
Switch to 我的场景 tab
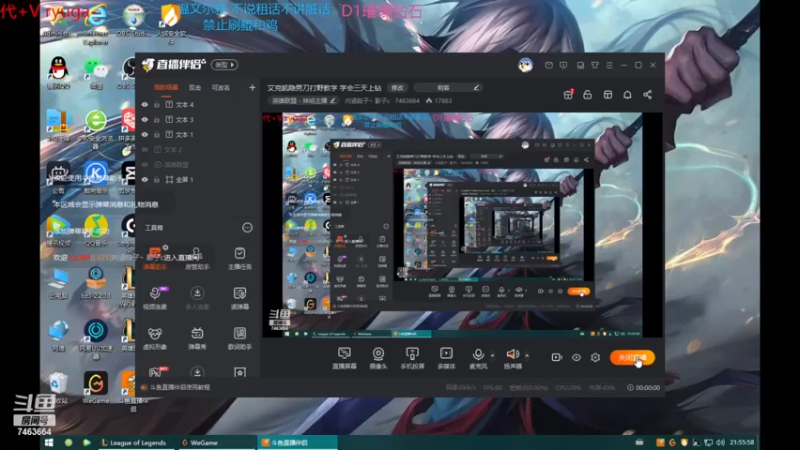click(x=166, y=88)
